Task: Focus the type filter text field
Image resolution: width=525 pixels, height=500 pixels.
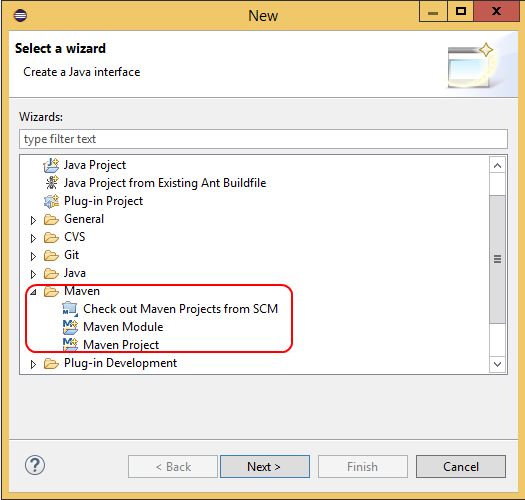Action: click(263, 139)
